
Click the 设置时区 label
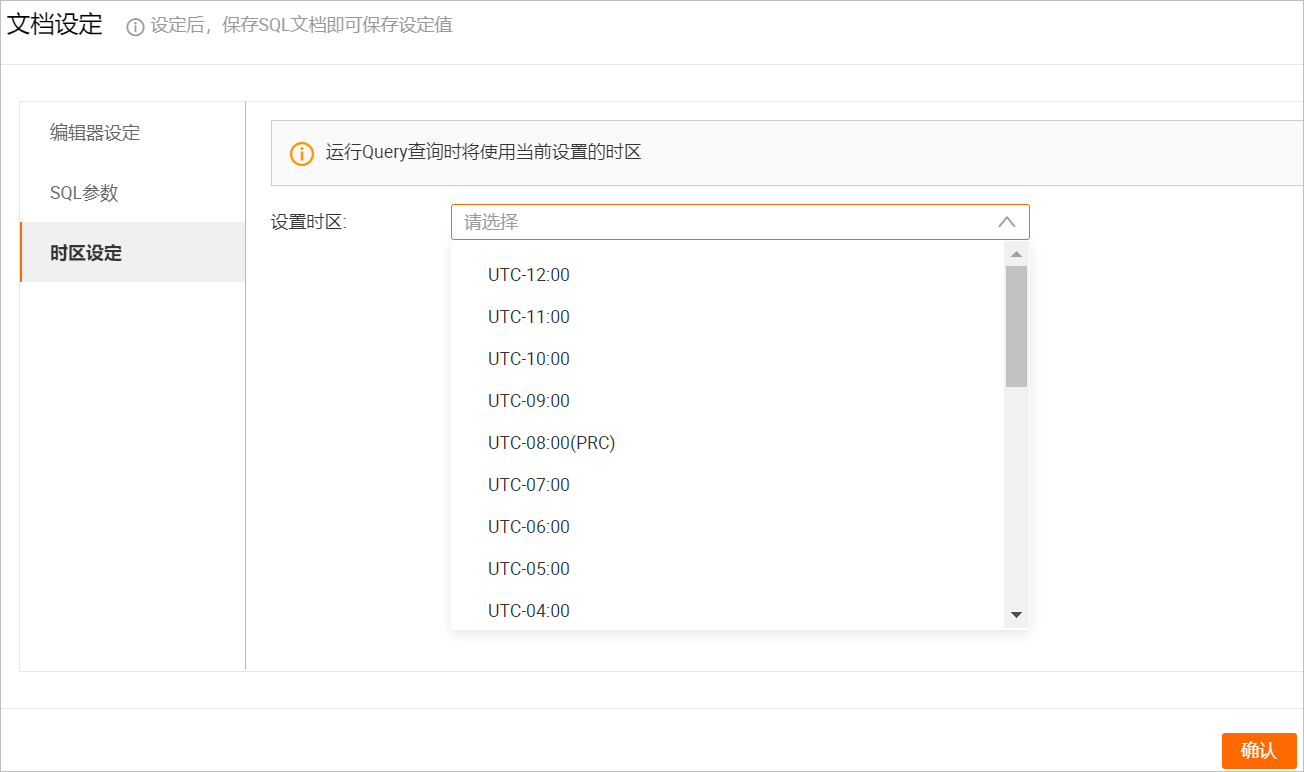(x=308, y=222)
